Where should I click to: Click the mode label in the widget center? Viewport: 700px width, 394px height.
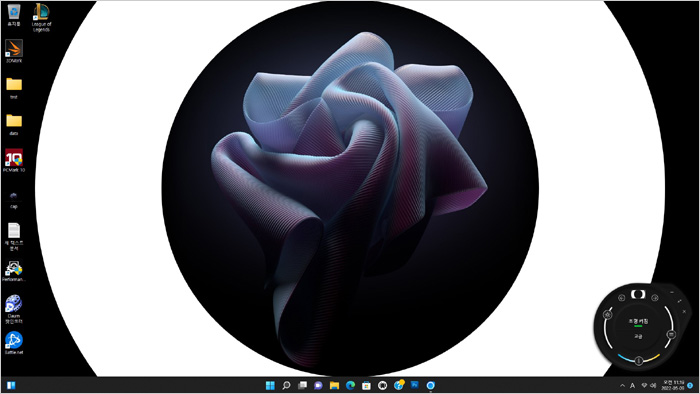pyautogui.click(x=638, y=321)
